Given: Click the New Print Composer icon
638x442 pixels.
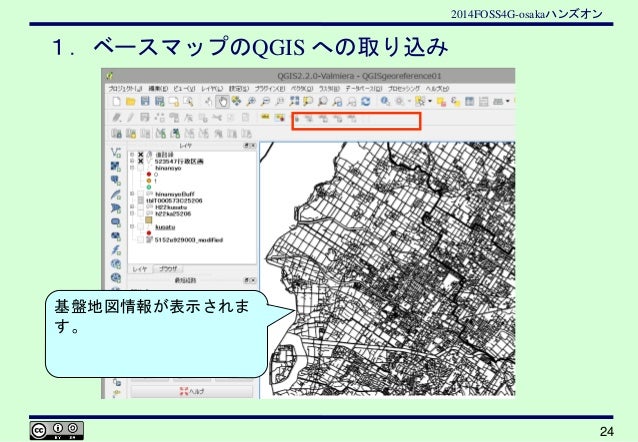Looking at the screenshot, I should (x=174, y=101).
